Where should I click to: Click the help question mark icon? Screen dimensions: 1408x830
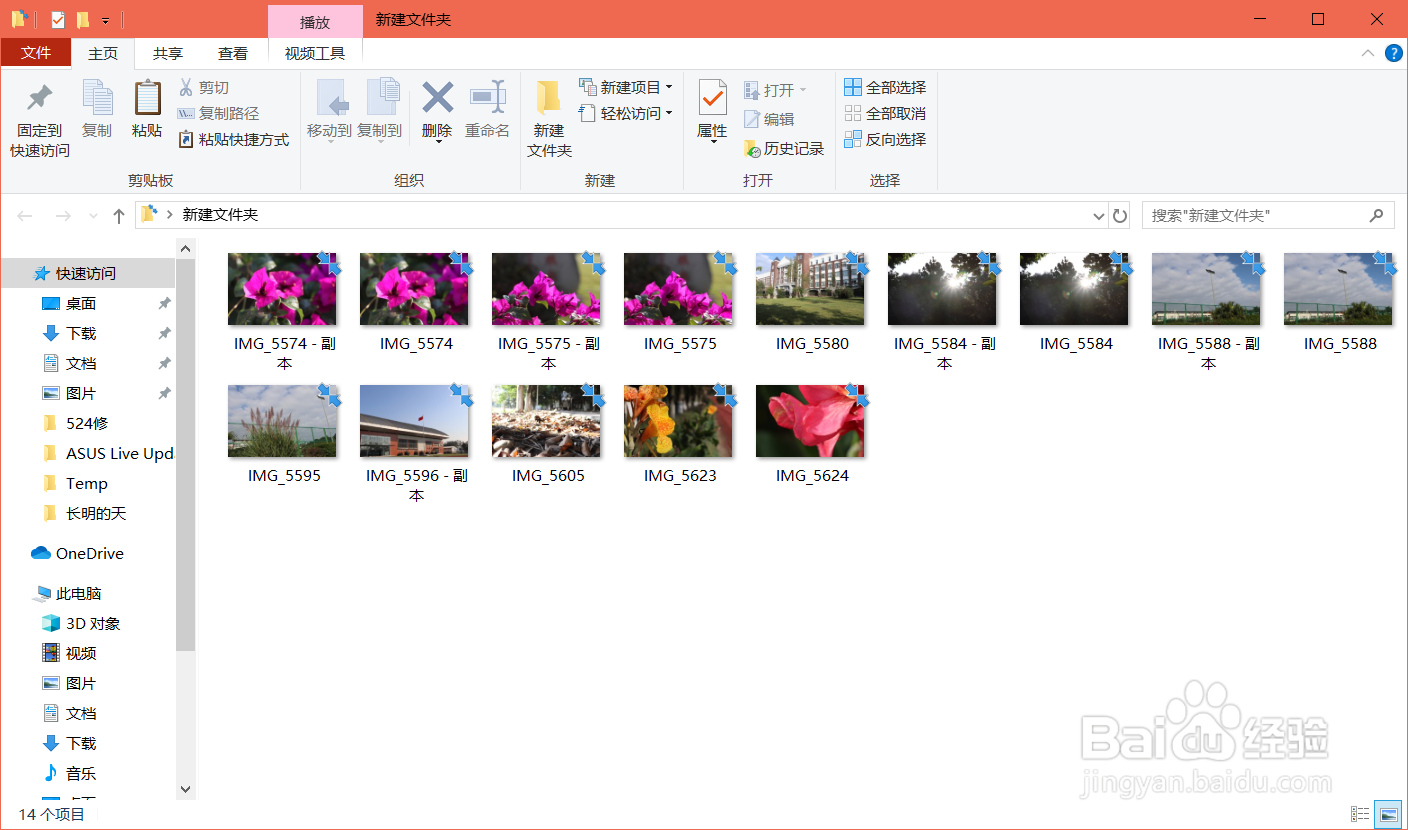click(1393, 53)
